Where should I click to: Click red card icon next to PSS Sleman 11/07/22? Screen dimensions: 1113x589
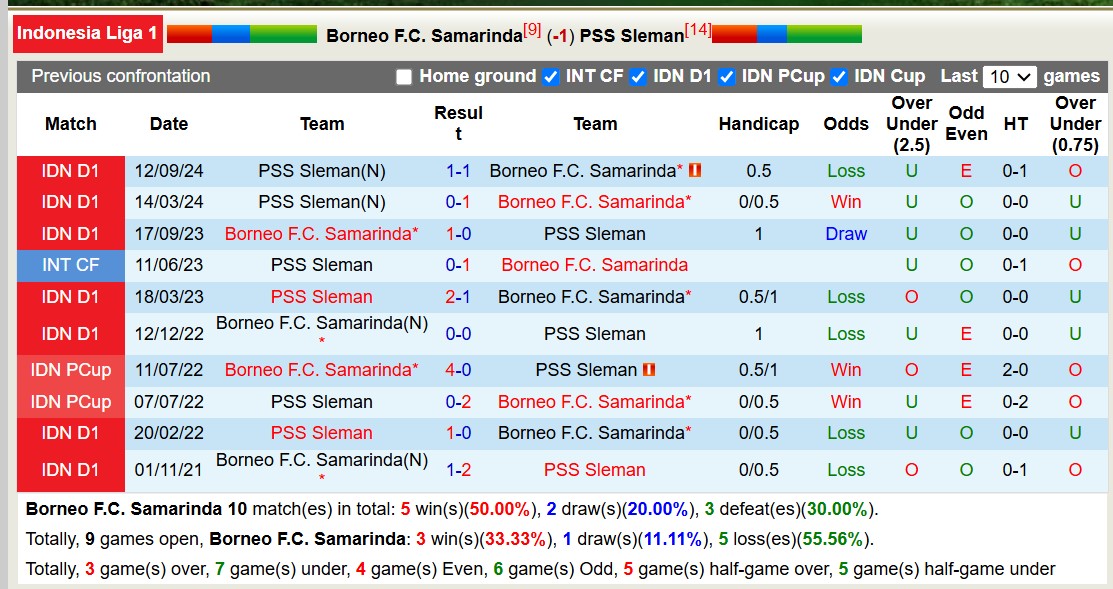649,370
